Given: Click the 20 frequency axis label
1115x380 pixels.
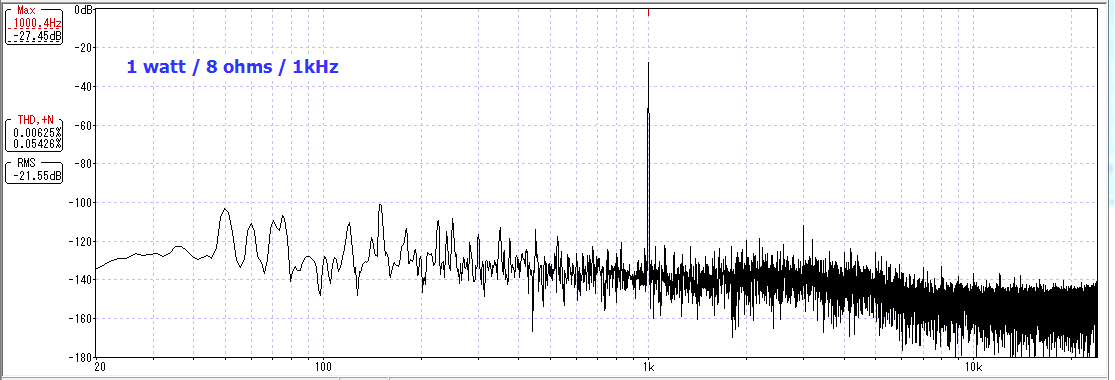Looking at the screenshot, I should (100, 367).
